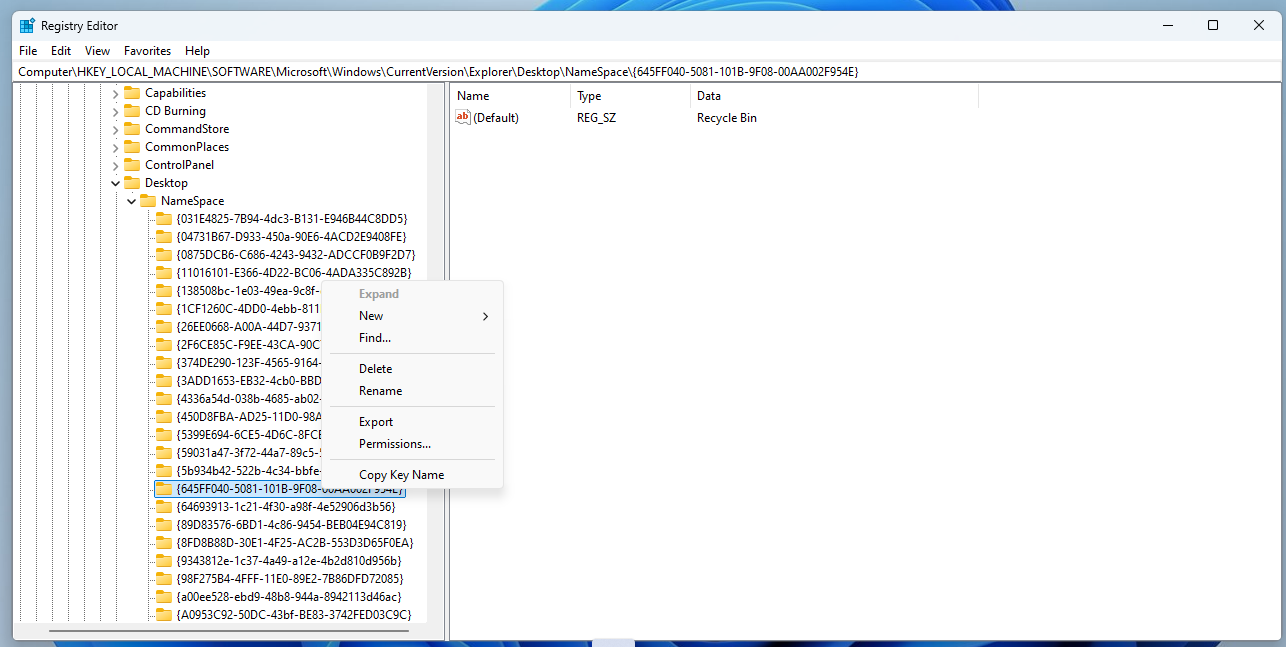Click the Name column header
The height and width of the screenshot is (647, 1286).
click(510, 96)
